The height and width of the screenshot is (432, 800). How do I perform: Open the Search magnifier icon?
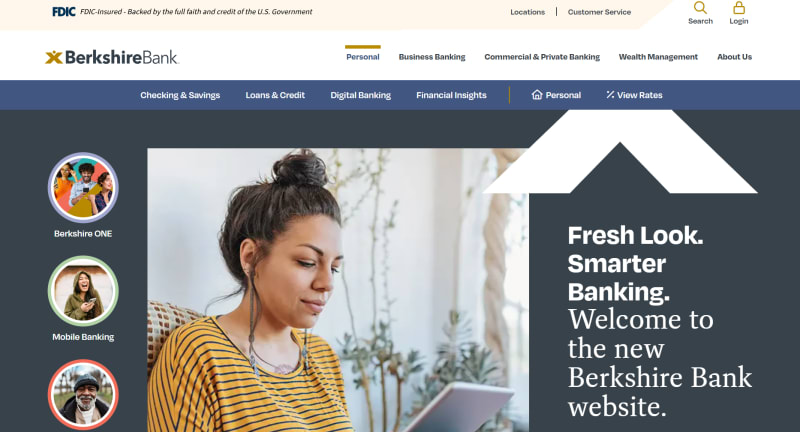point(700,8)
